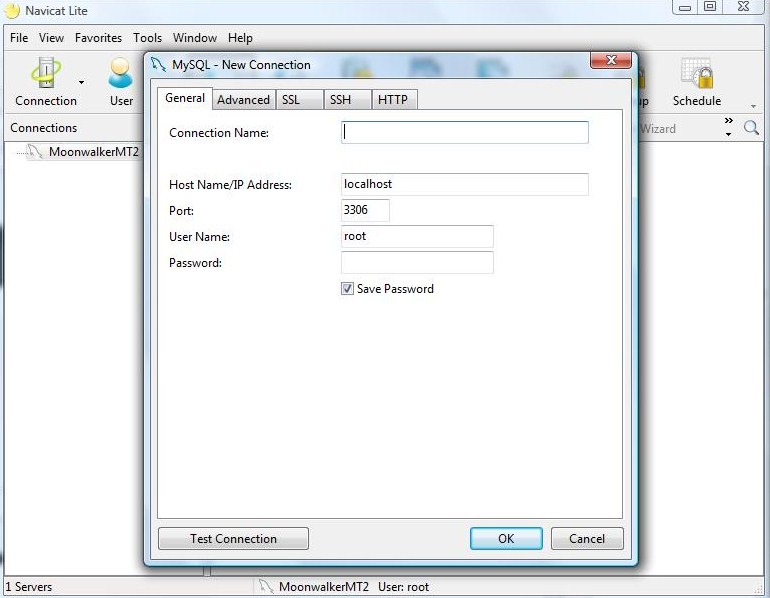Viewport: 770px width, 598px height.
Task: Confirm with the OK button
Action: pos(506,539)
